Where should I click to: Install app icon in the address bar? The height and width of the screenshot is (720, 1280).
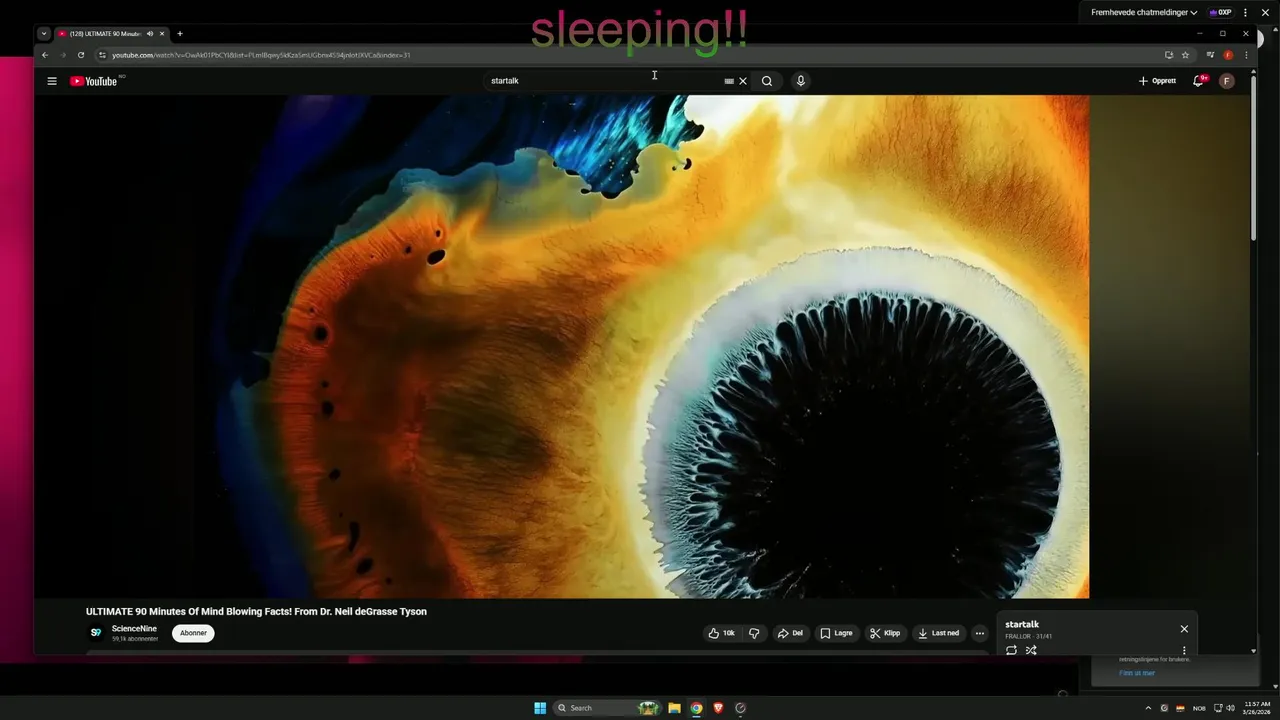[x=1168, y=55]
